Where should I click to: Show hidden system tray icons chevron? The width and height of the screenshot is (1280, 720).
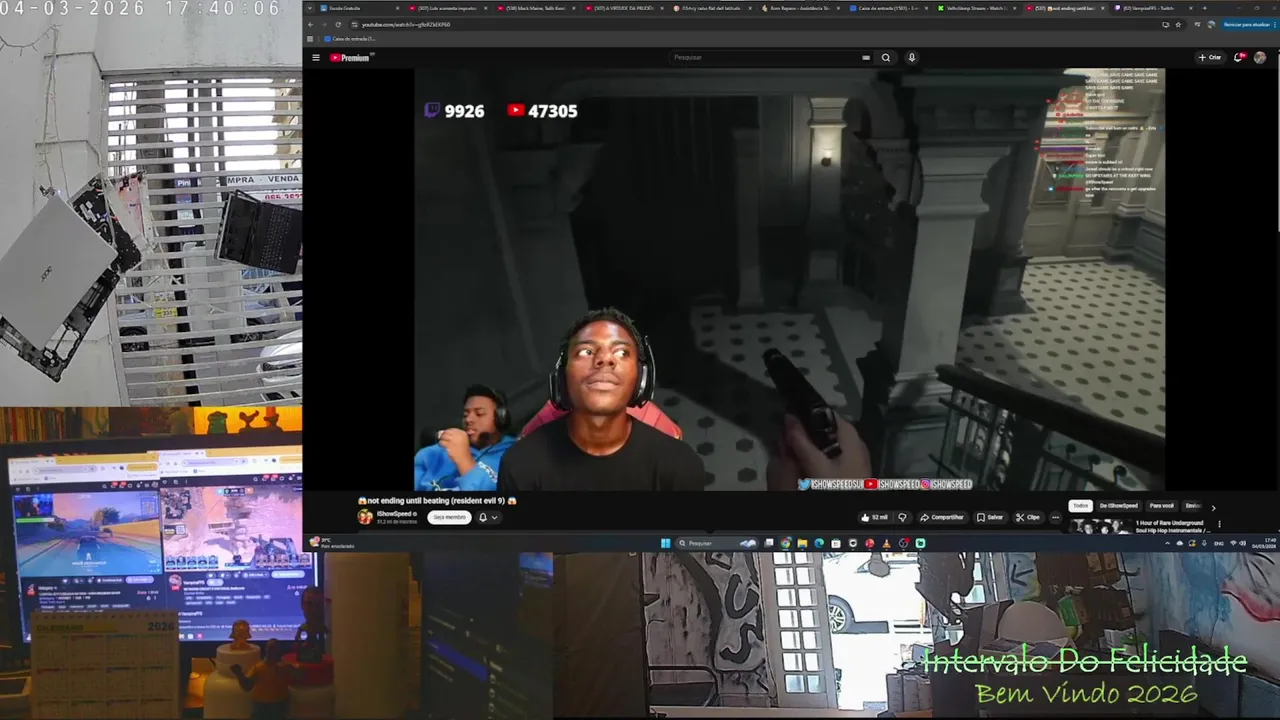click(1167, 543)
